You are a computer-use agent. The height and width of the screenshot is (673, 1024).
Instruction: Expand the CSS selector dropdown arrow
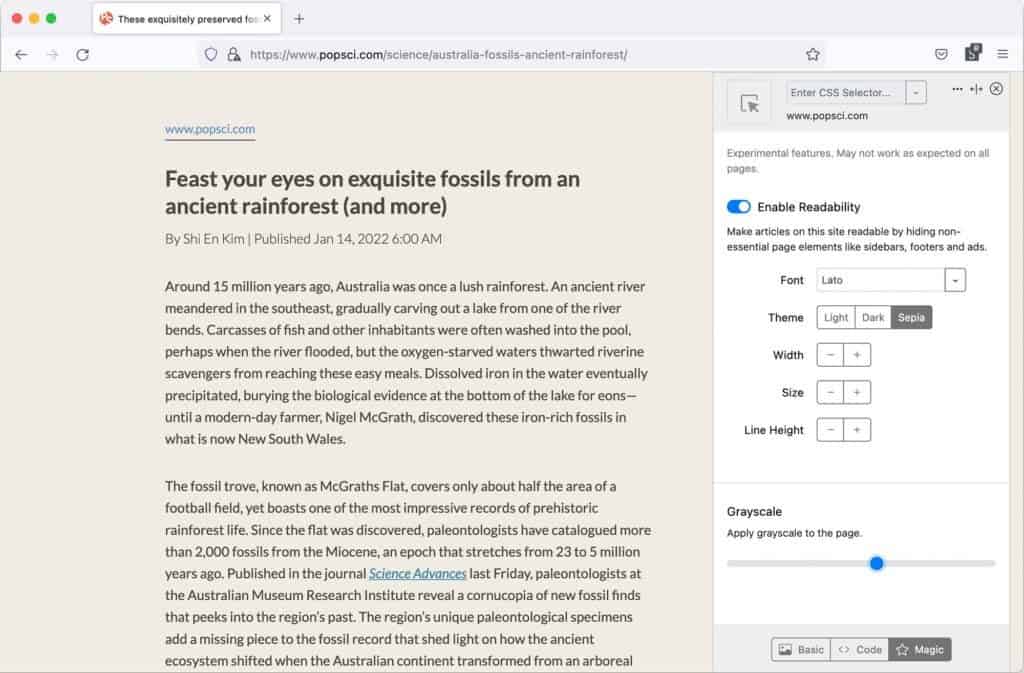(x=916, y=93)
